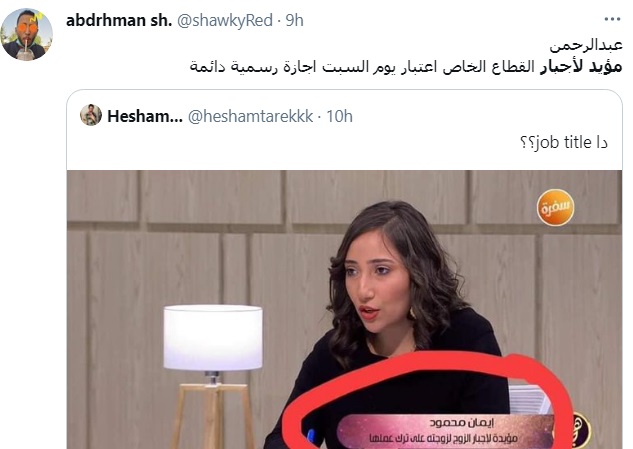Click the bold words مؤيد لأجبار
This screenshot has height=449, width=633.
click(581, 66)
